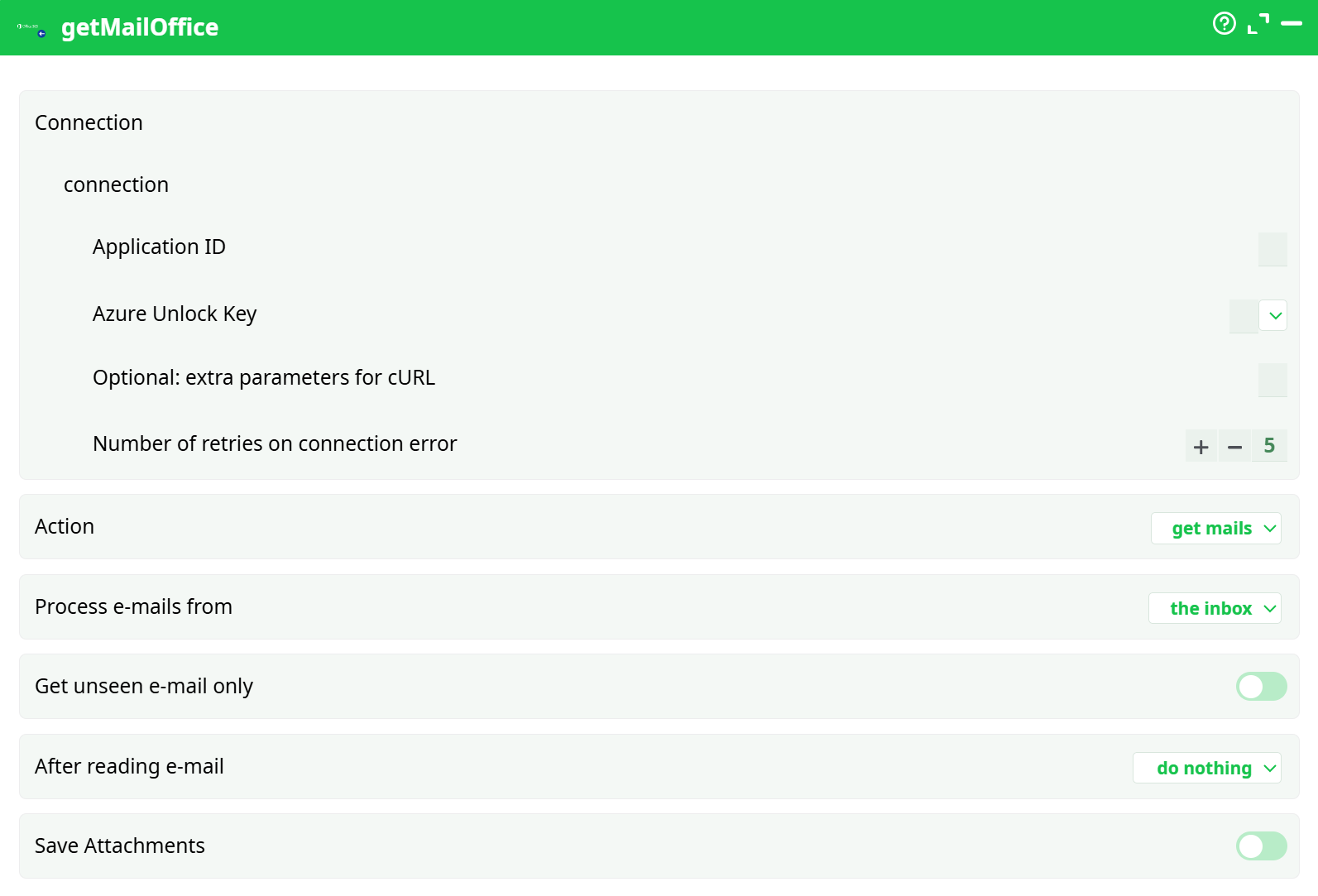Click the Azure Unlock Key chevron dropdown
This screenshot has height=896, width=1318.
pyautogui.click(x=1274, y=315)
